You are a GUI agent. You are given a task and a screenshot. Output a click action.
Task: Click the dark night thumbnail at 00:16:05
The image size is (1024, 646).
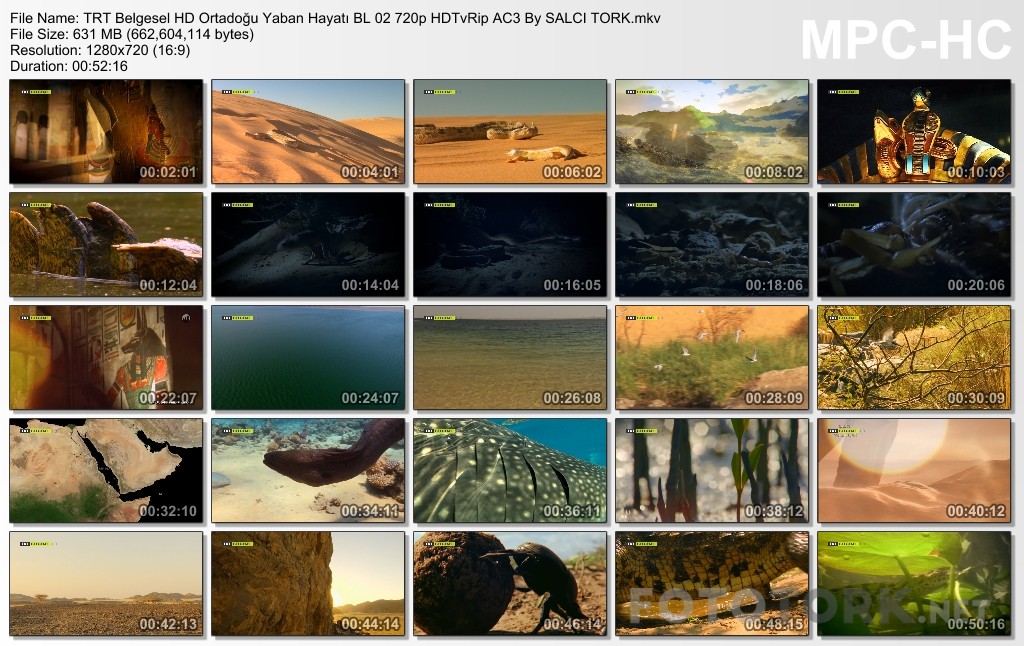pyautogui.click(x=510, y=244)
